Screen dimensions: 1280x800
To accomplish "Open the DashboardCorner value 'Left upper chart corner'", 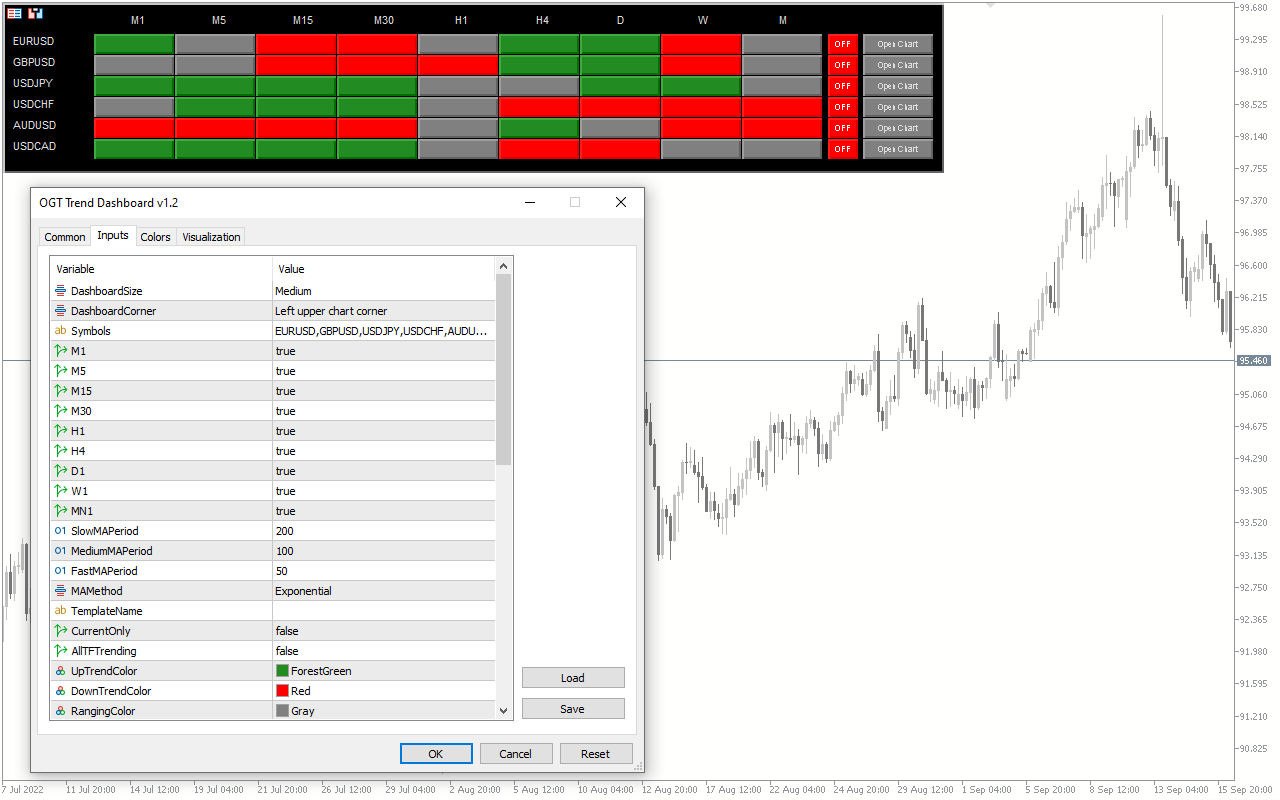I will (x=384, y=311).
